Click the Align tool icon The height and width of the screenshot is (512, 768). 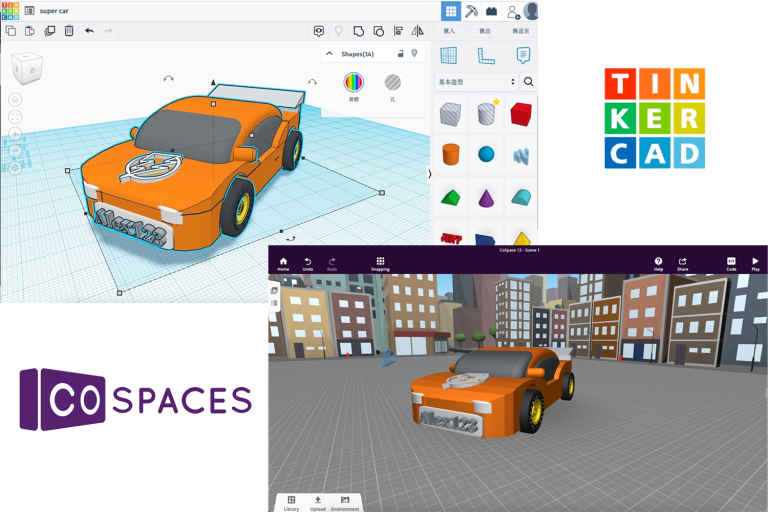click(x=398, y=31)
